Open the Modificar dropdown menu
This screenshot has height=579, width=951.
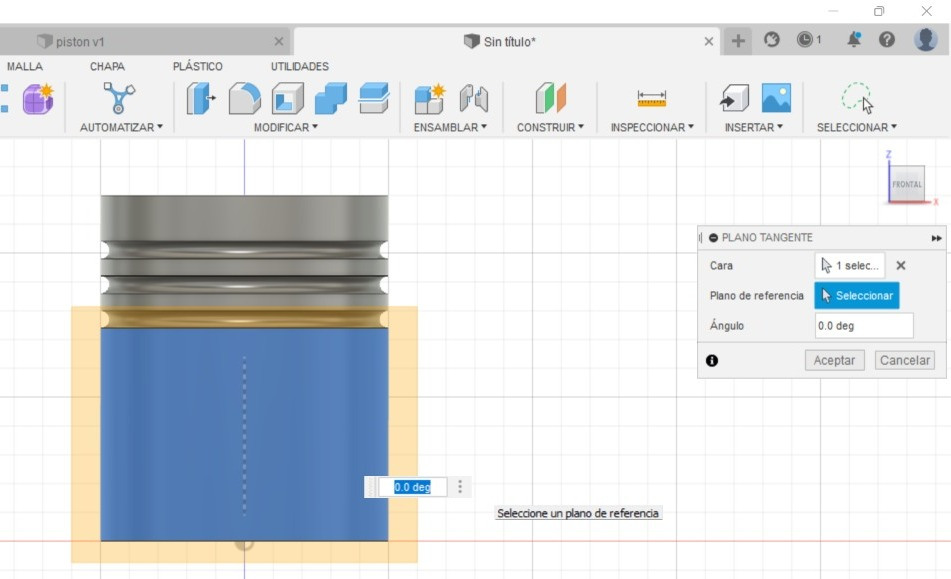[286, 127]
